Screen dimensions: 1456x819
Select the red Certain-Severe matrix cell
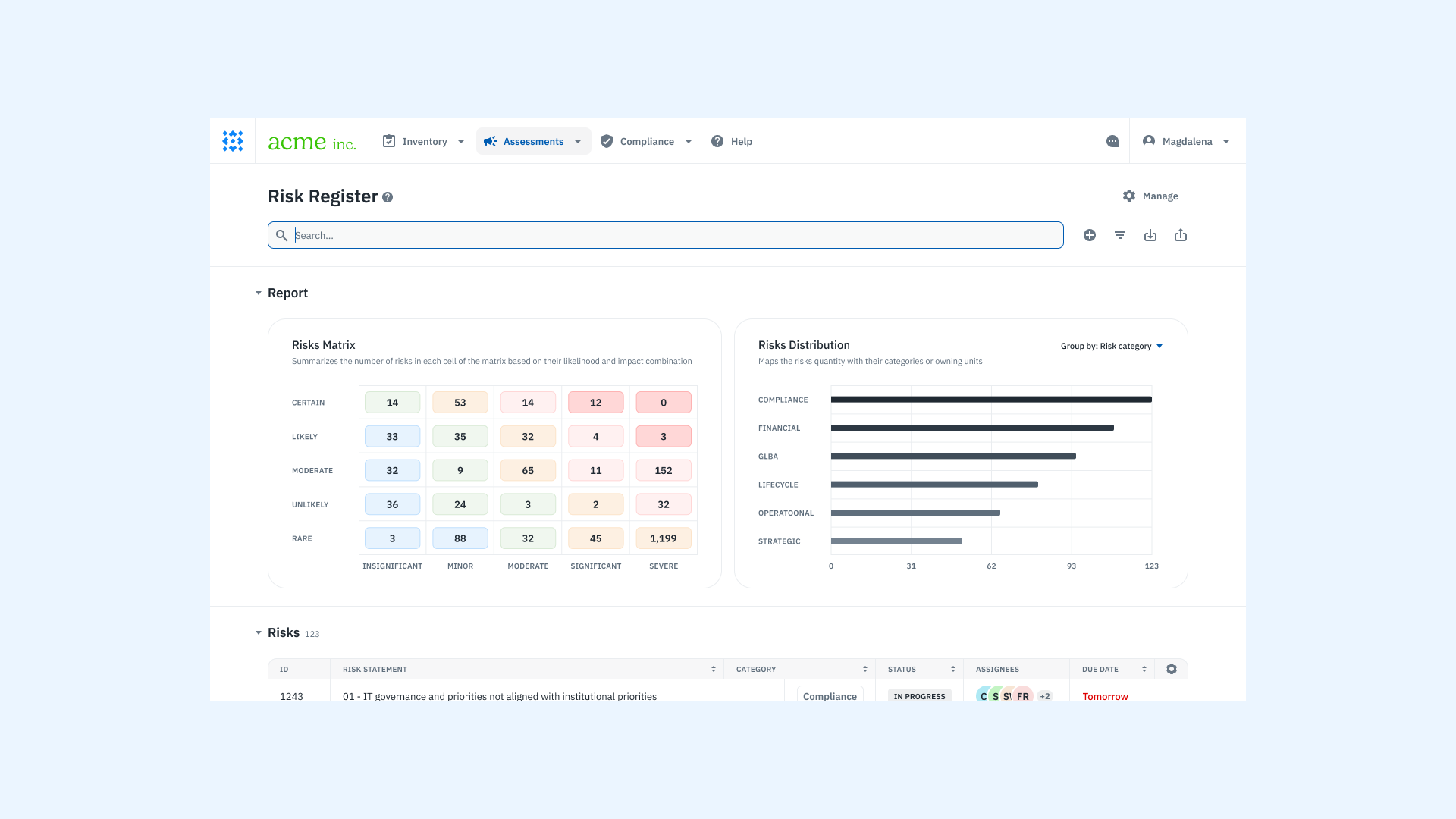664,403
